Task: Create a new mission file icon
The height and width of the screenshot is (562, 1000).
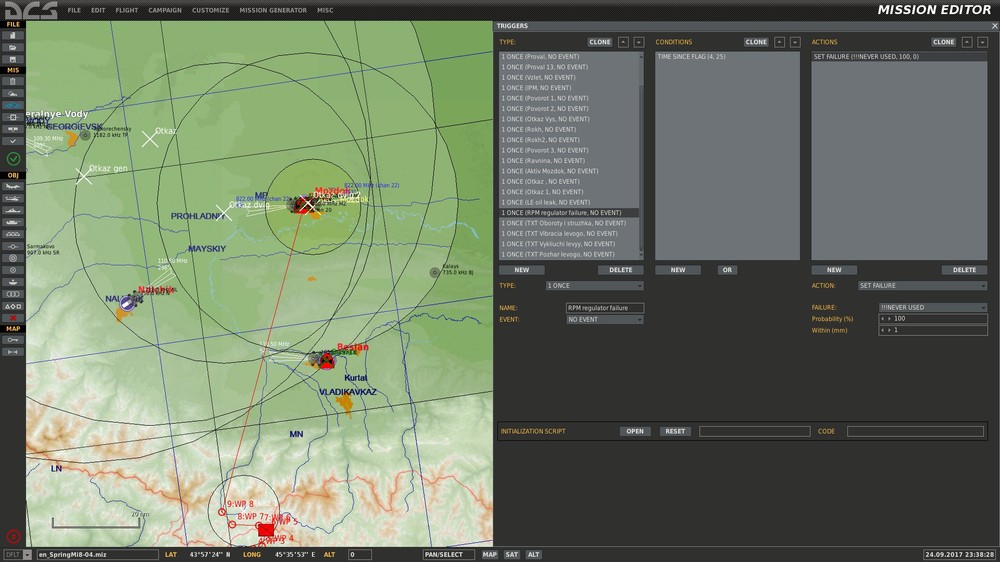Action: point(13,36)
